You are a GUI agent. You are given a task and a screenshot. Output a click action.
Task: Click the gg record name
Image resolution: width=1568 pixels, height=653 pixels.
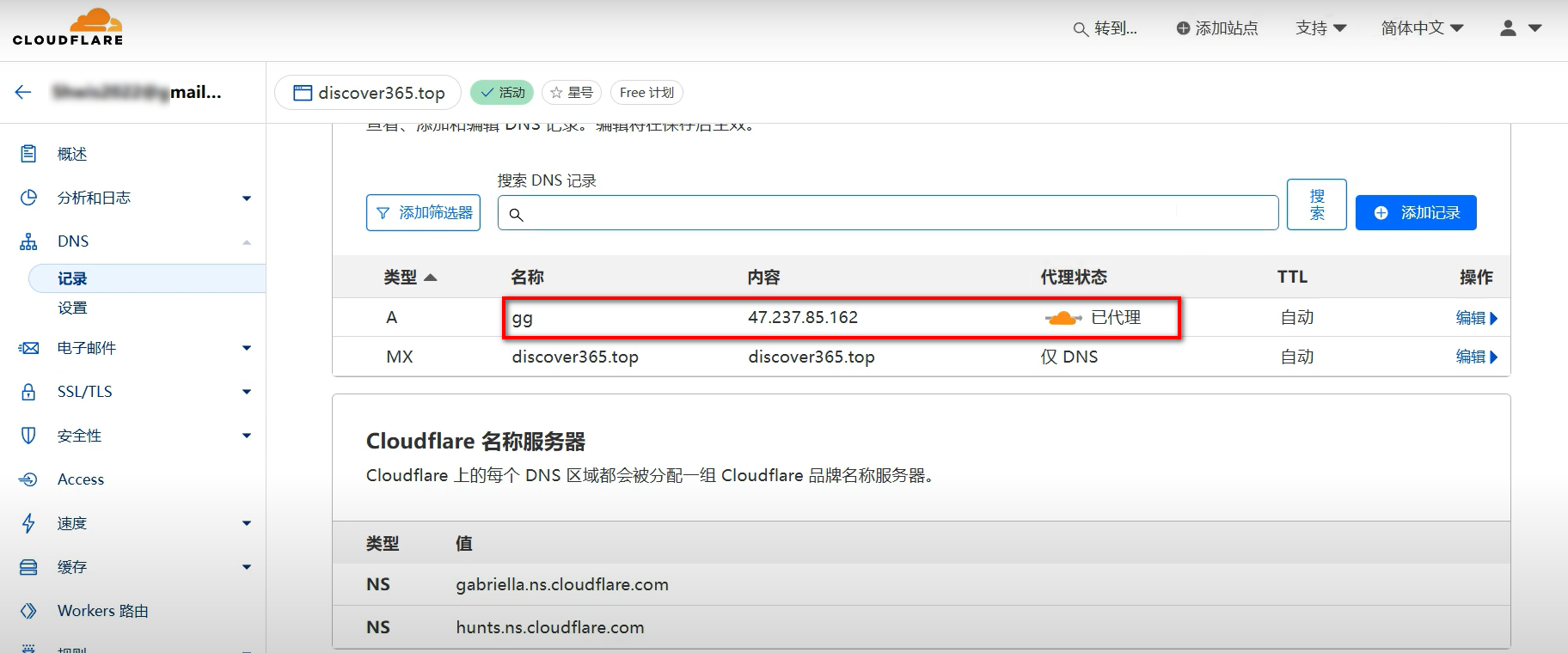(523, 319)
